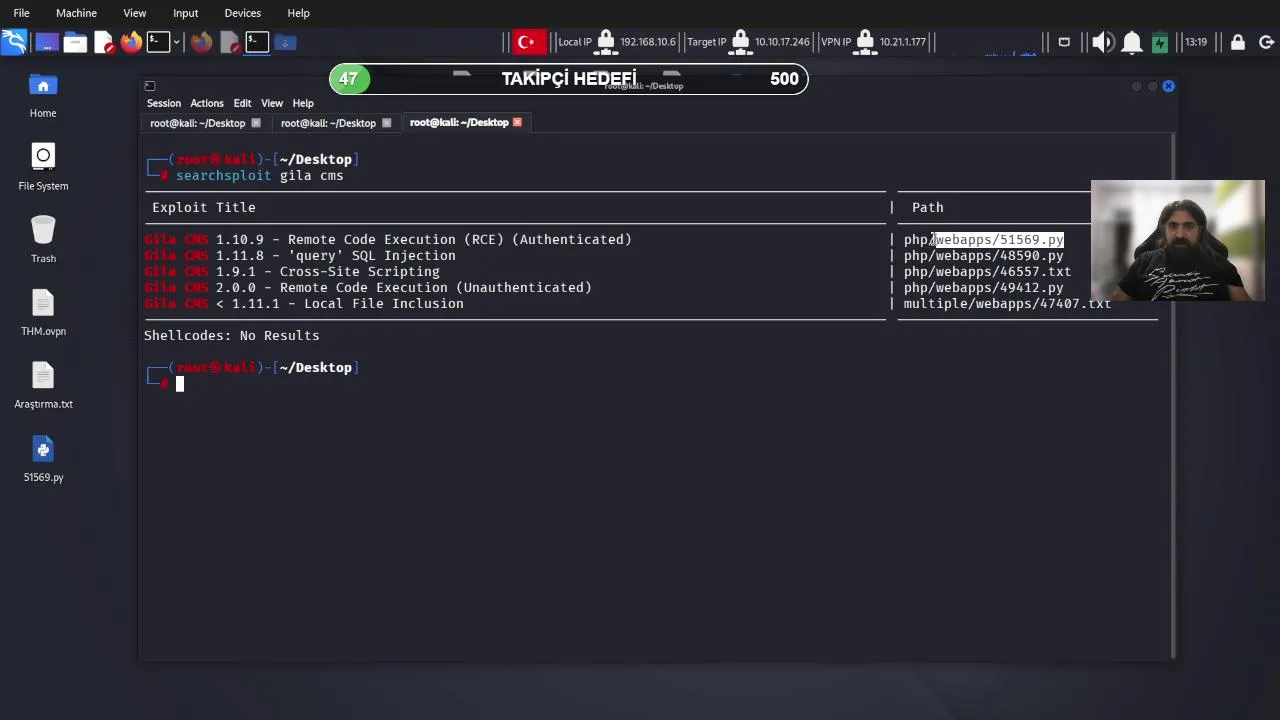
Task: Open the notifications bell icon
Action: pyautogui.click(x=1131, y=42)
